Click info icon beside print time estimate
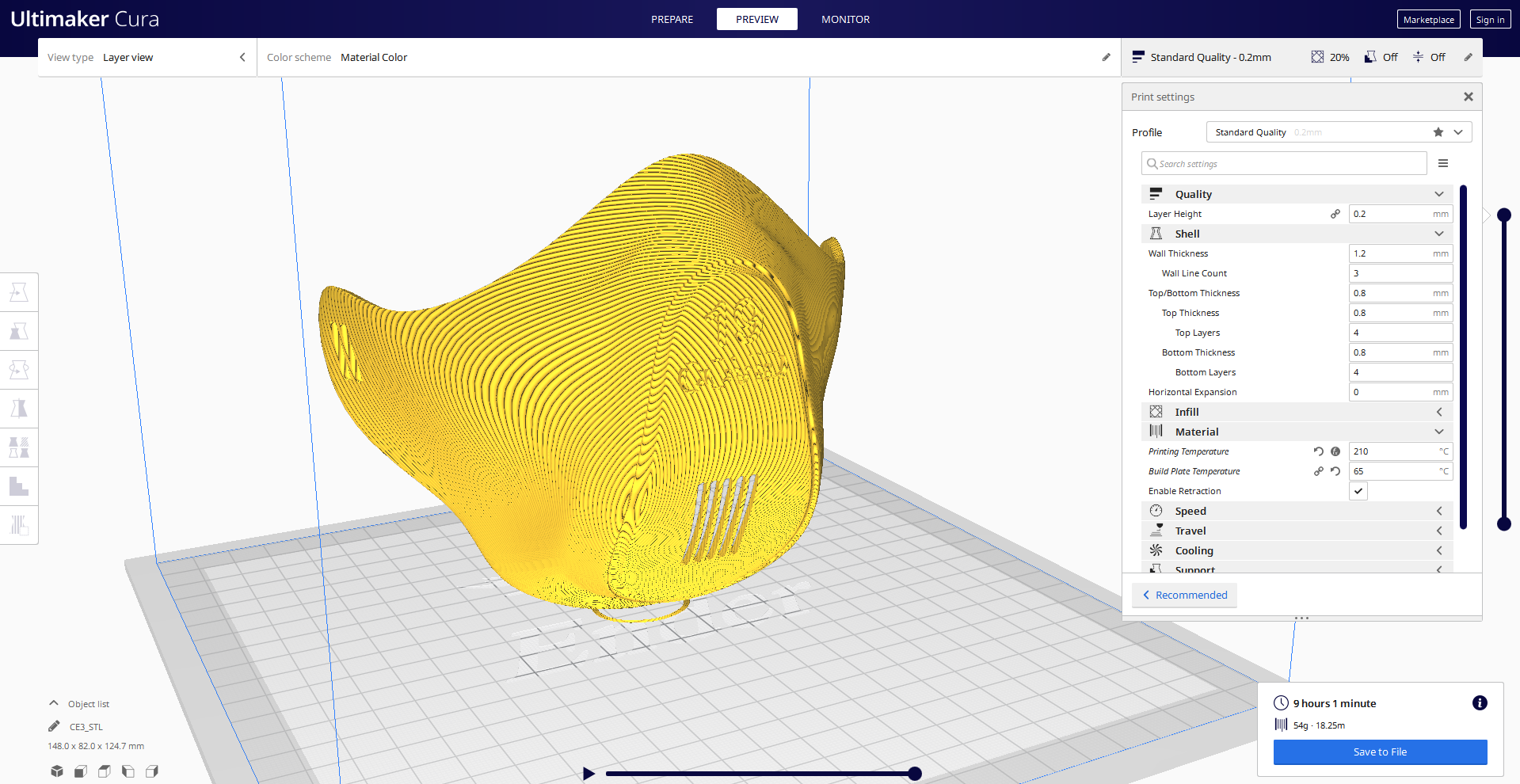Image resolution: width=1520 pixels, height=784 pixels. 1480,703
